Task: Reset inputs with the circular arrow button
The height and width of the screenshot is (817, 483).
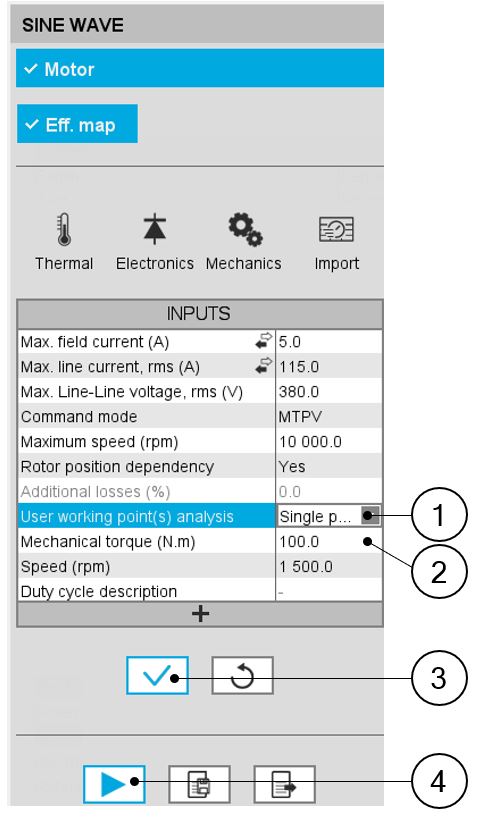Action: 242,675
